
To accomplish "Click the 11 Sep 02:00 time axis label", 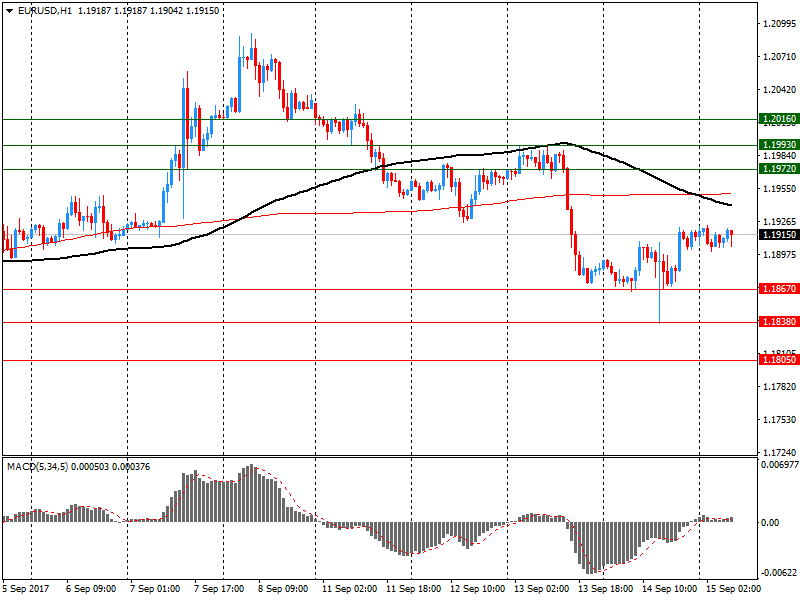I will point(349,589).
